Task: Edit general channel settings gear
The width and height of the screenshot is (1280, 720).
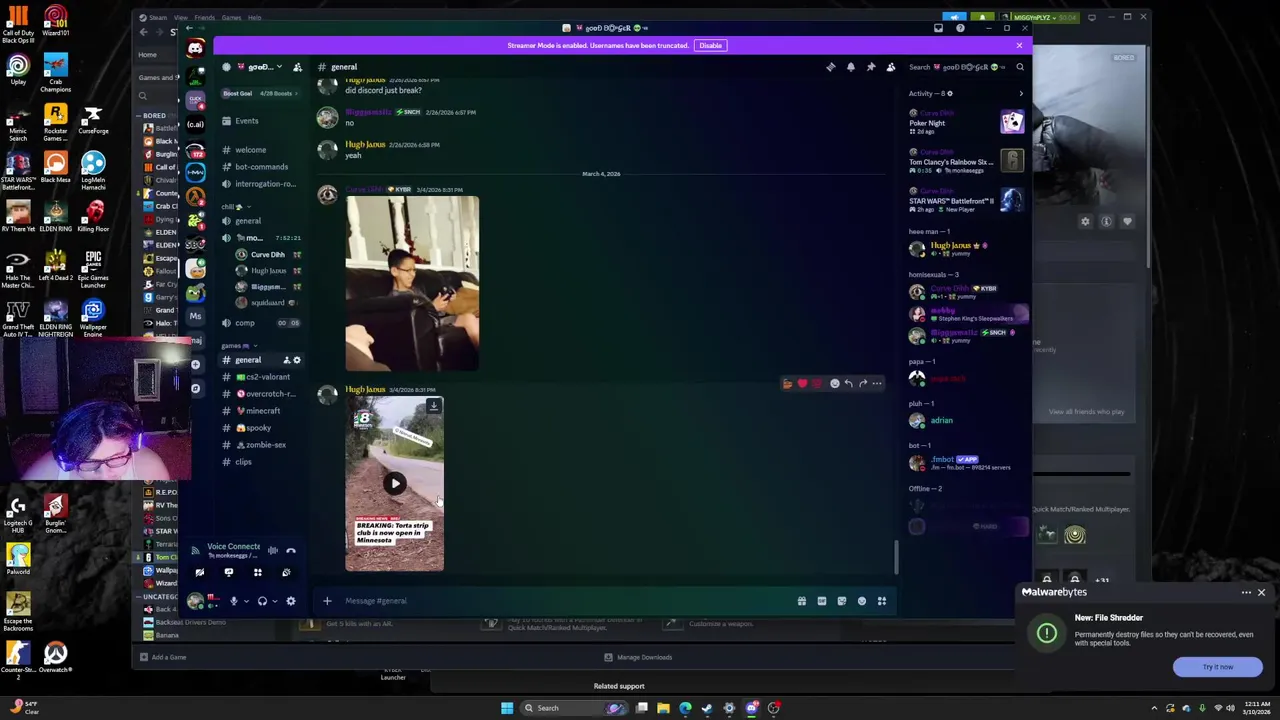Action: (x=296, y=360)
